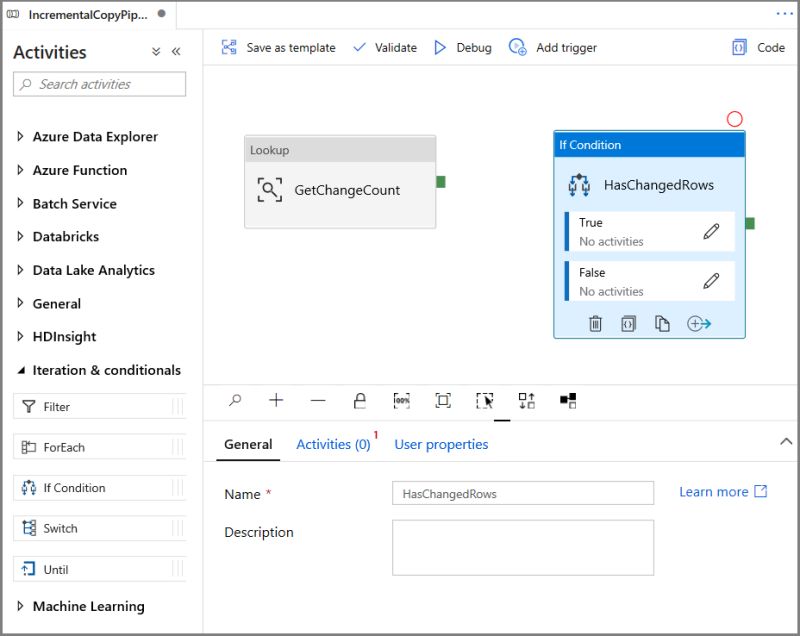800x636 pixels.
Task: Edit the True branch with the pencil icon
Action: click(711, 231)
